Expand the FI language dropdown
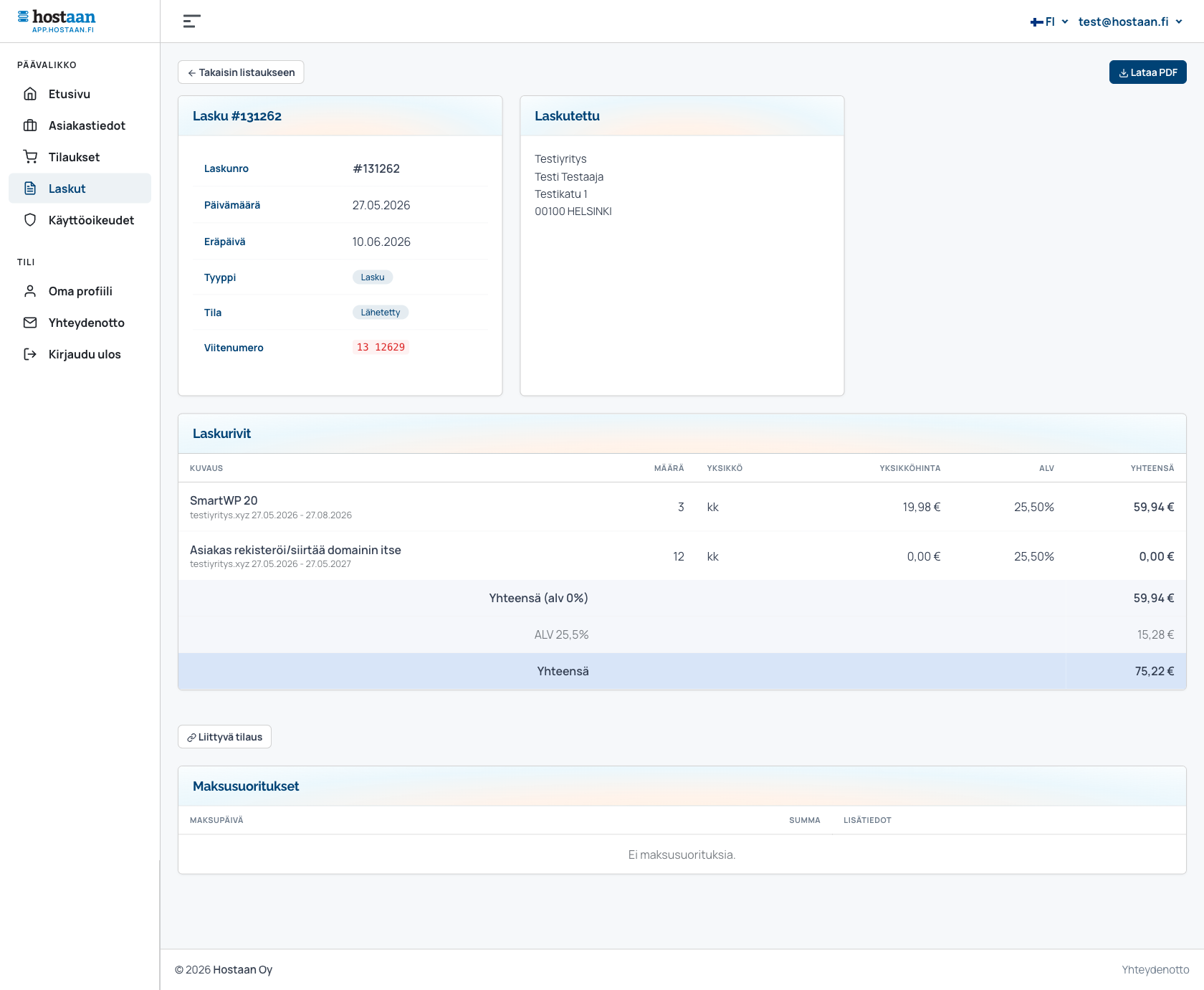The height and width of the screenshot is (990, 1204). (1049, 22)
